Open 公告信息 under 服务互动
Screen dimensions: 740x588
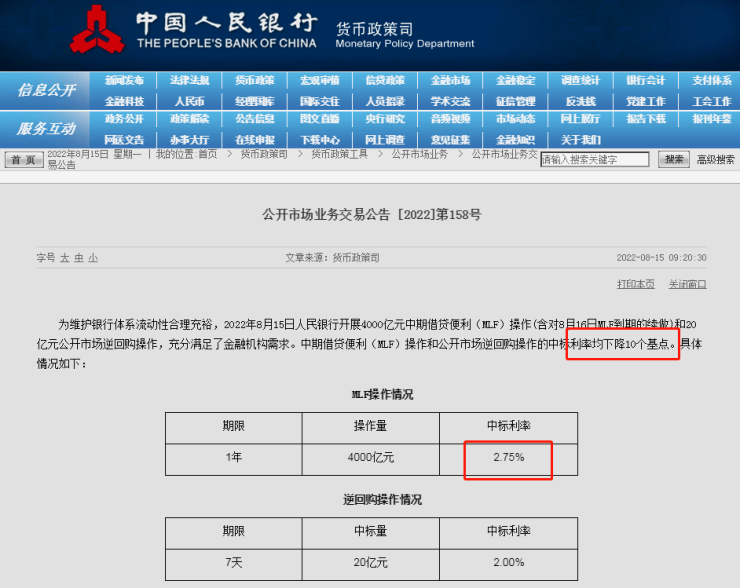click(x=255, y=119)
